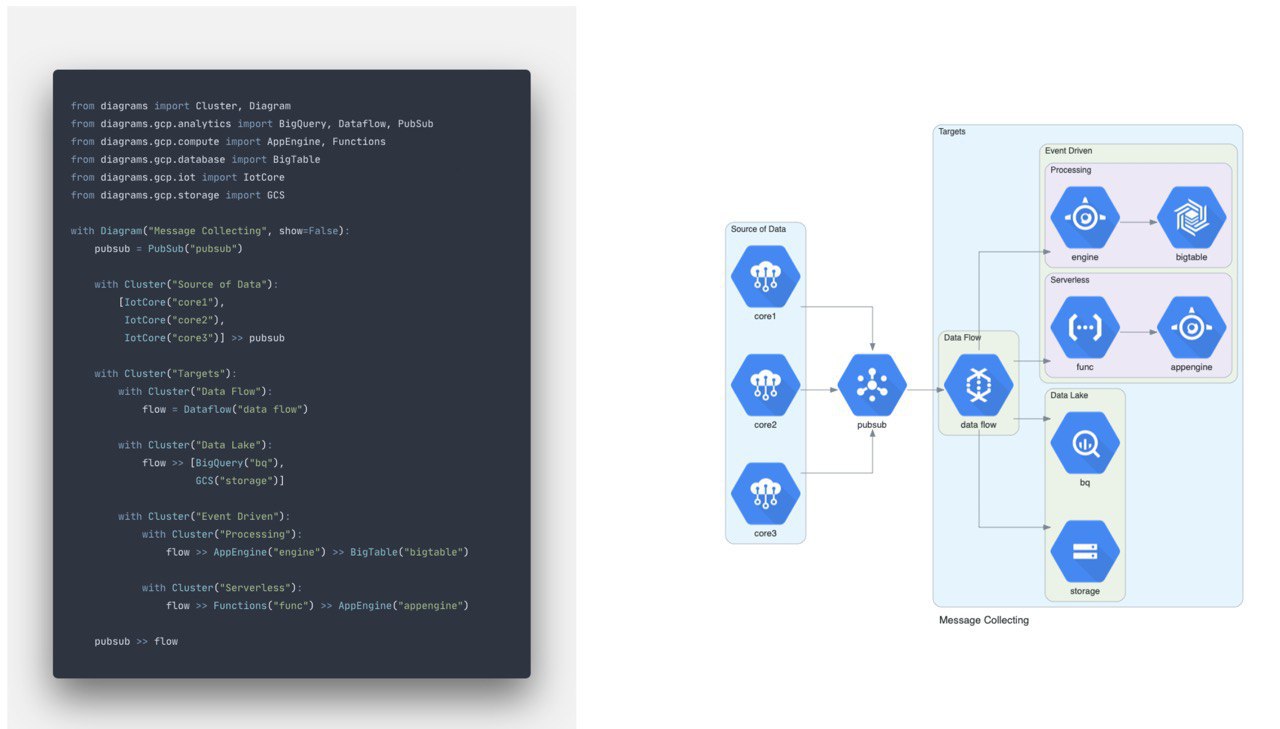Click the "core1" label under the icon
The width and height of the screenshot is (1280, 729).
(765, 316)
